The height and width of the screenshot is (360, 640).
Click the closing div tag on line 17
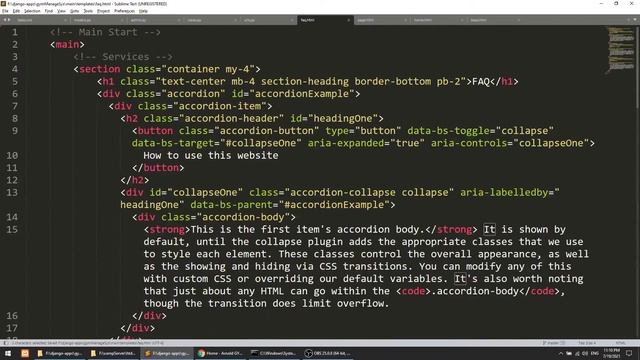[138, 328]
